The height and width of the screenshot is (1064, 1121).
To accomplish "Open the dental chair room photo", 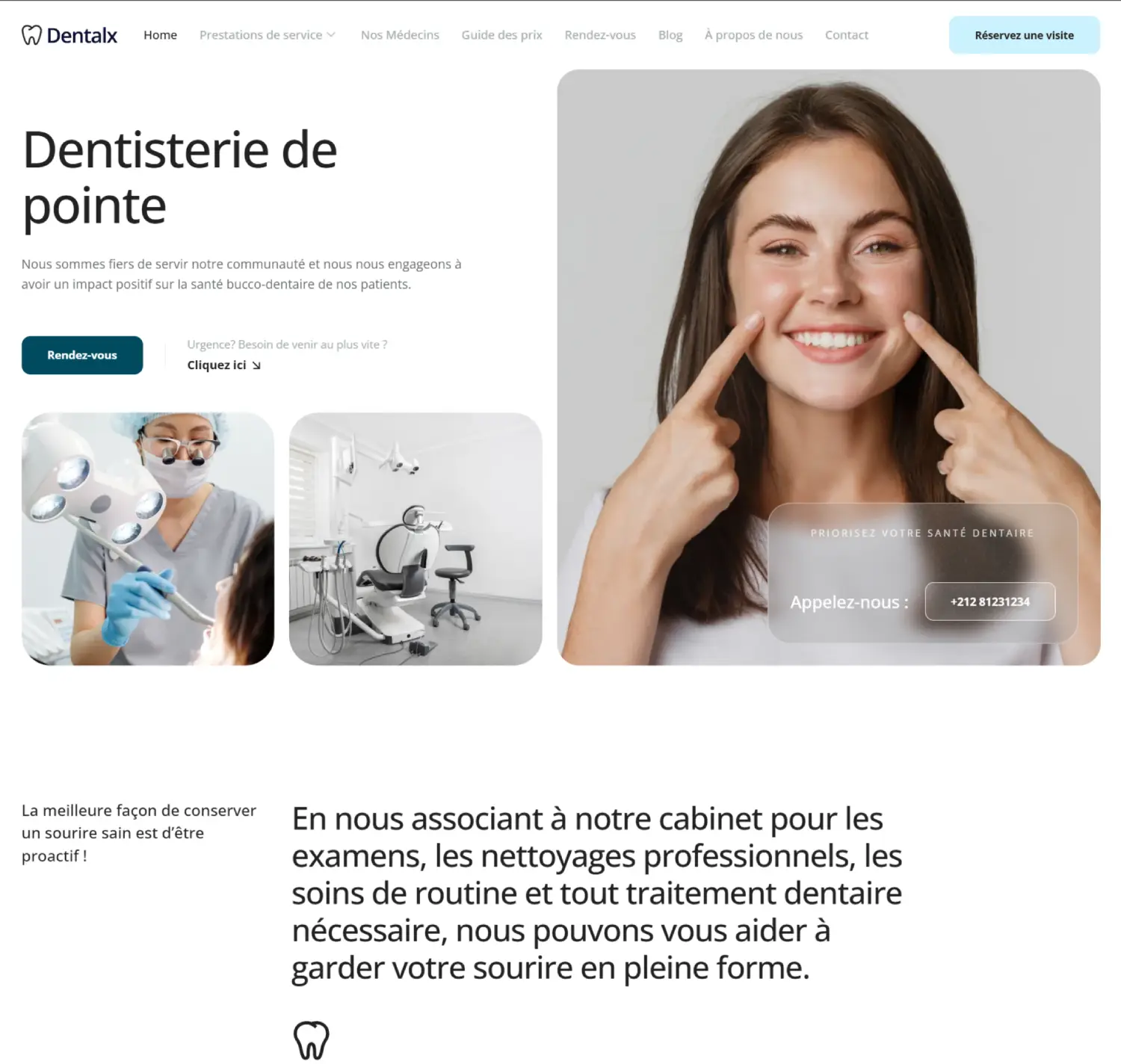I will [416, 539].
